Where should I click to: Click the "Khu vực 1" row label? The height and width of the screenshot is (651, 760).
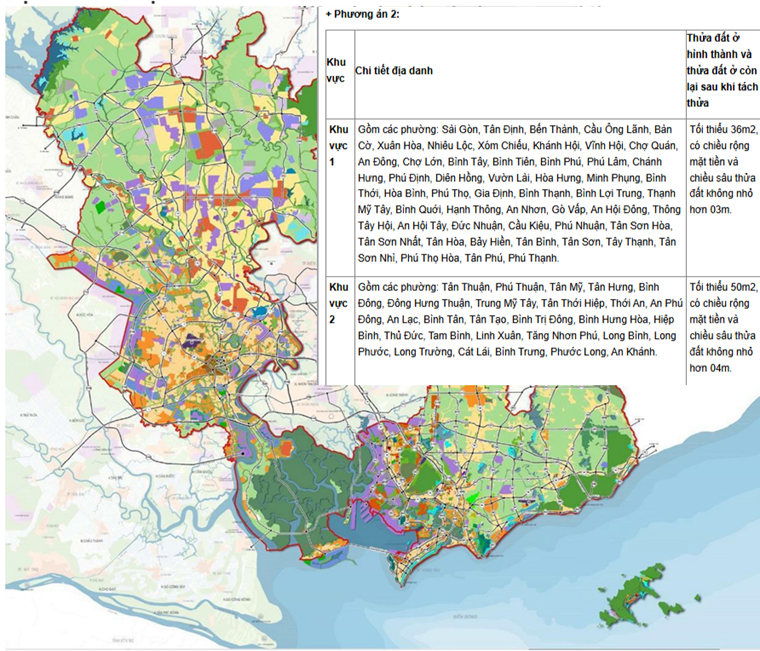(x=338, y=145)
